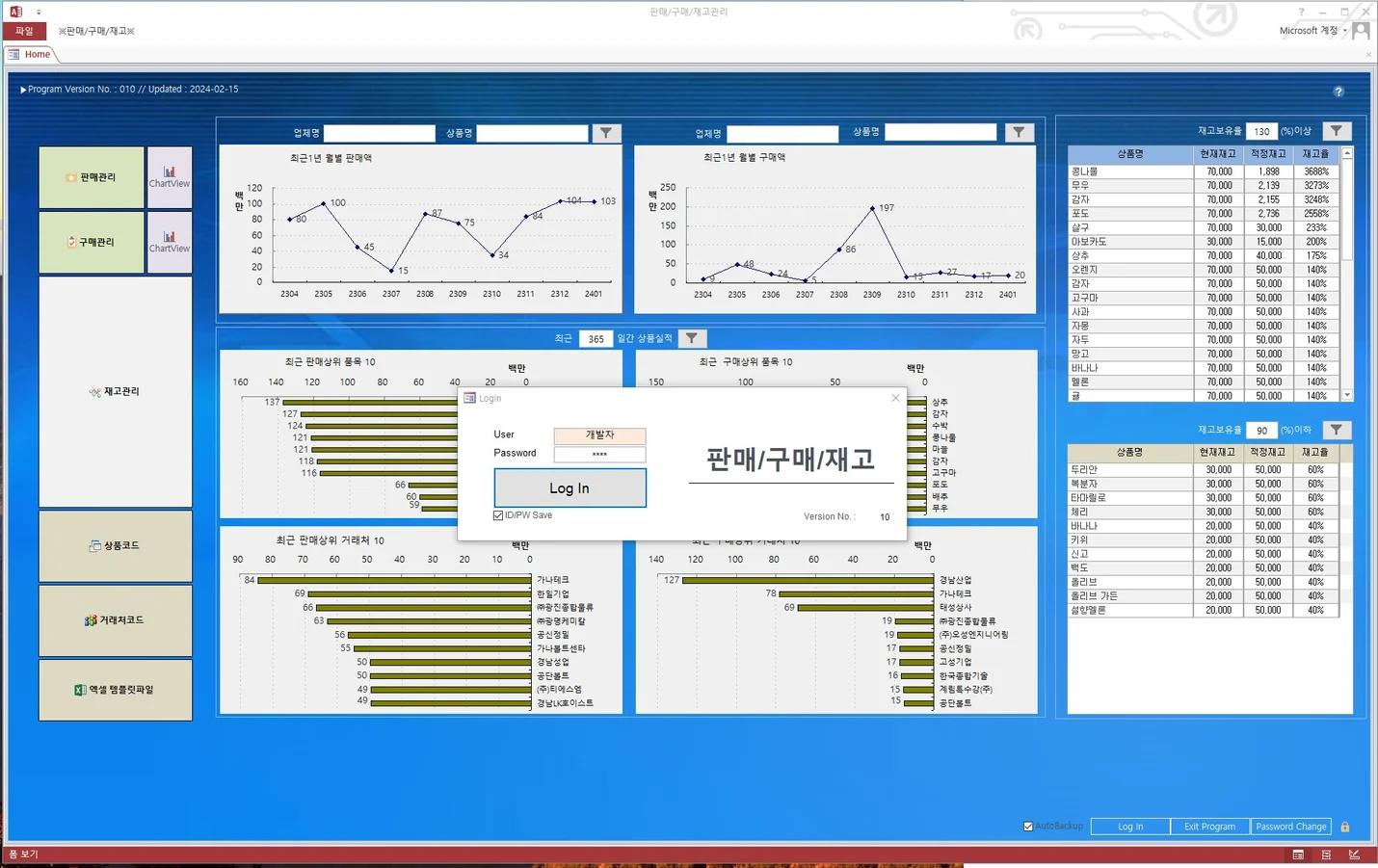Viewport: 1378px width, 868px height.
Task: Select 두리안 row in lower stock table
Action: coord(1203,470)
